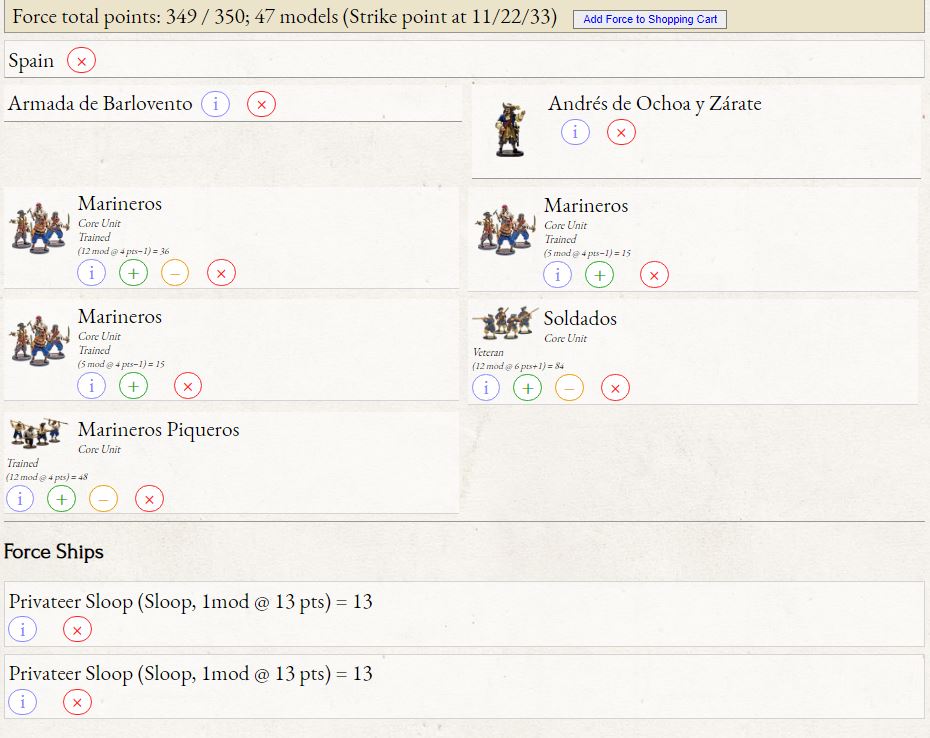View info for the Soldados unit
The image size is (930, 738).
(485, 388)
